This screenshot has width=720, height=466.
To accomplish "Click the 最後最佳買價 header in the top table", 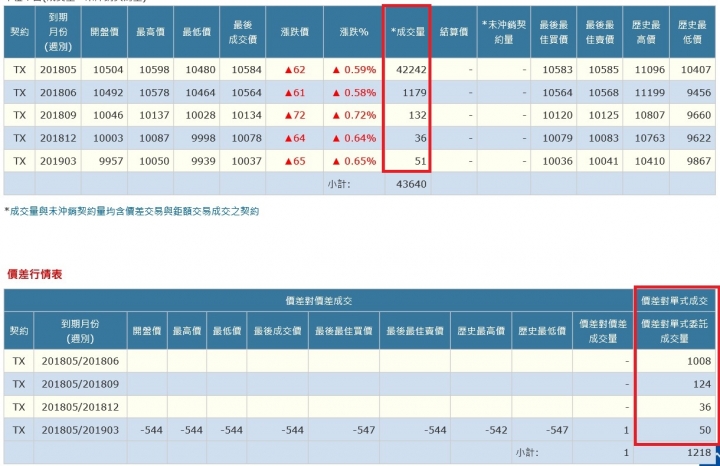I will (x=553, y=32).
